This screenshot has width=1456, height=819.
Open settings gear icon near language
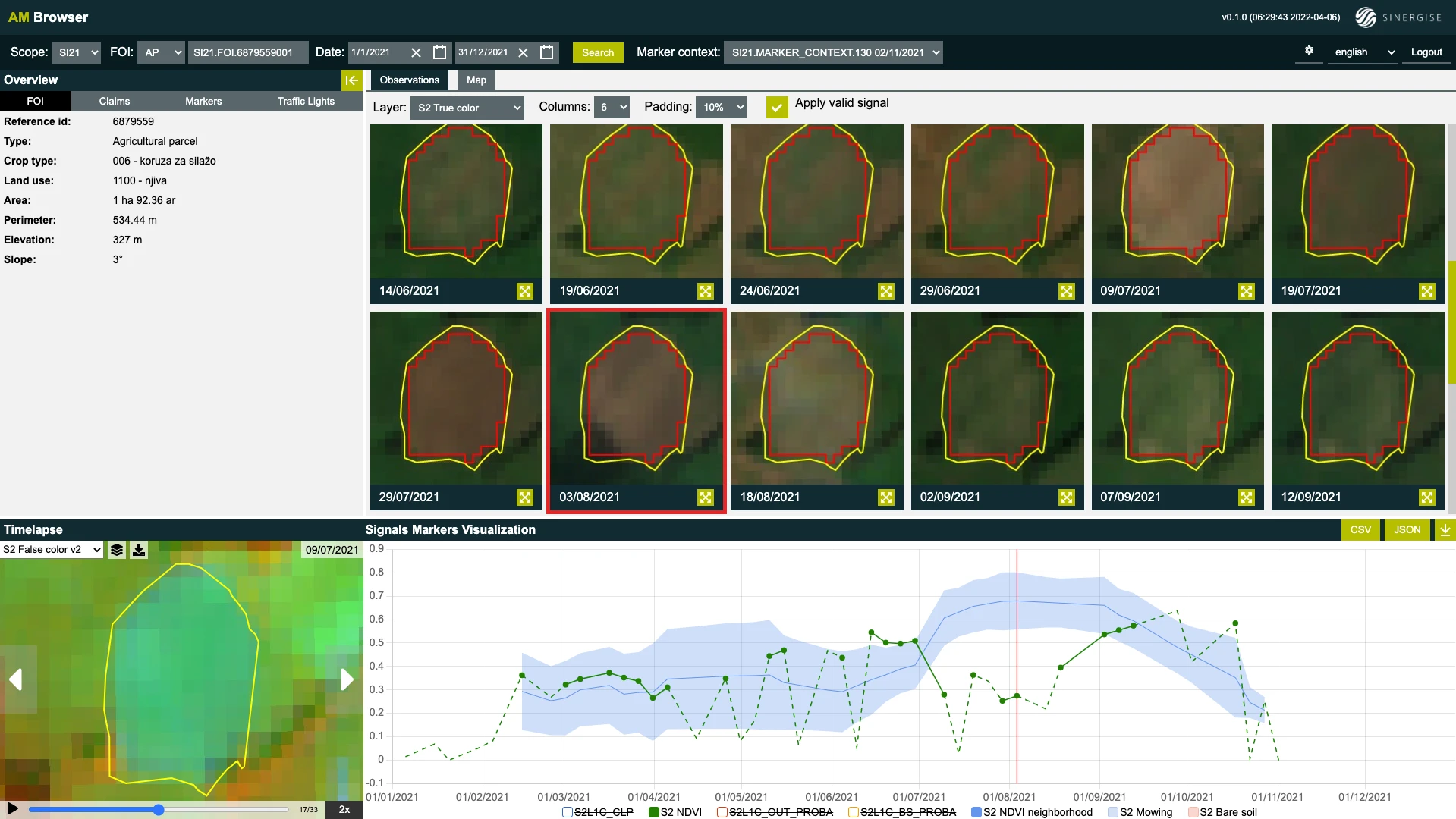[1309, 51]
